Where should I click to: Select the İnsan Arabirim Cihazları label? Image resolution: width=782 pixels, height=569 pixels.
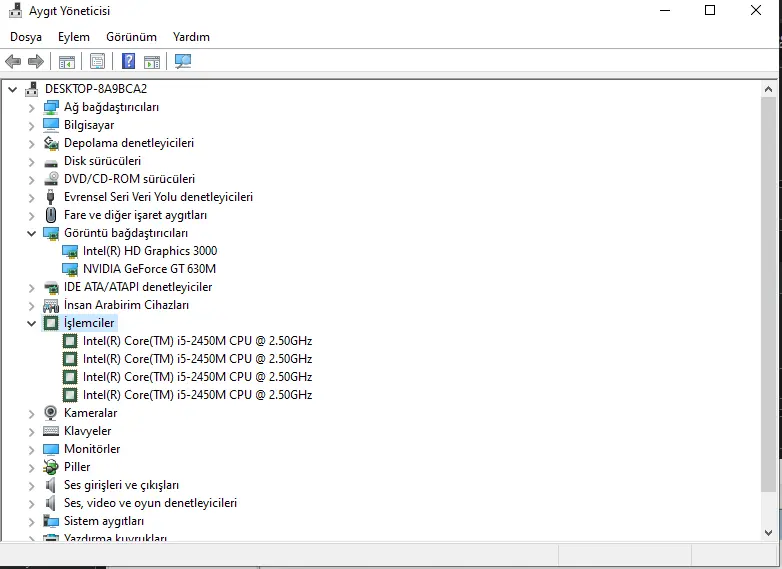tap(127, 305)
